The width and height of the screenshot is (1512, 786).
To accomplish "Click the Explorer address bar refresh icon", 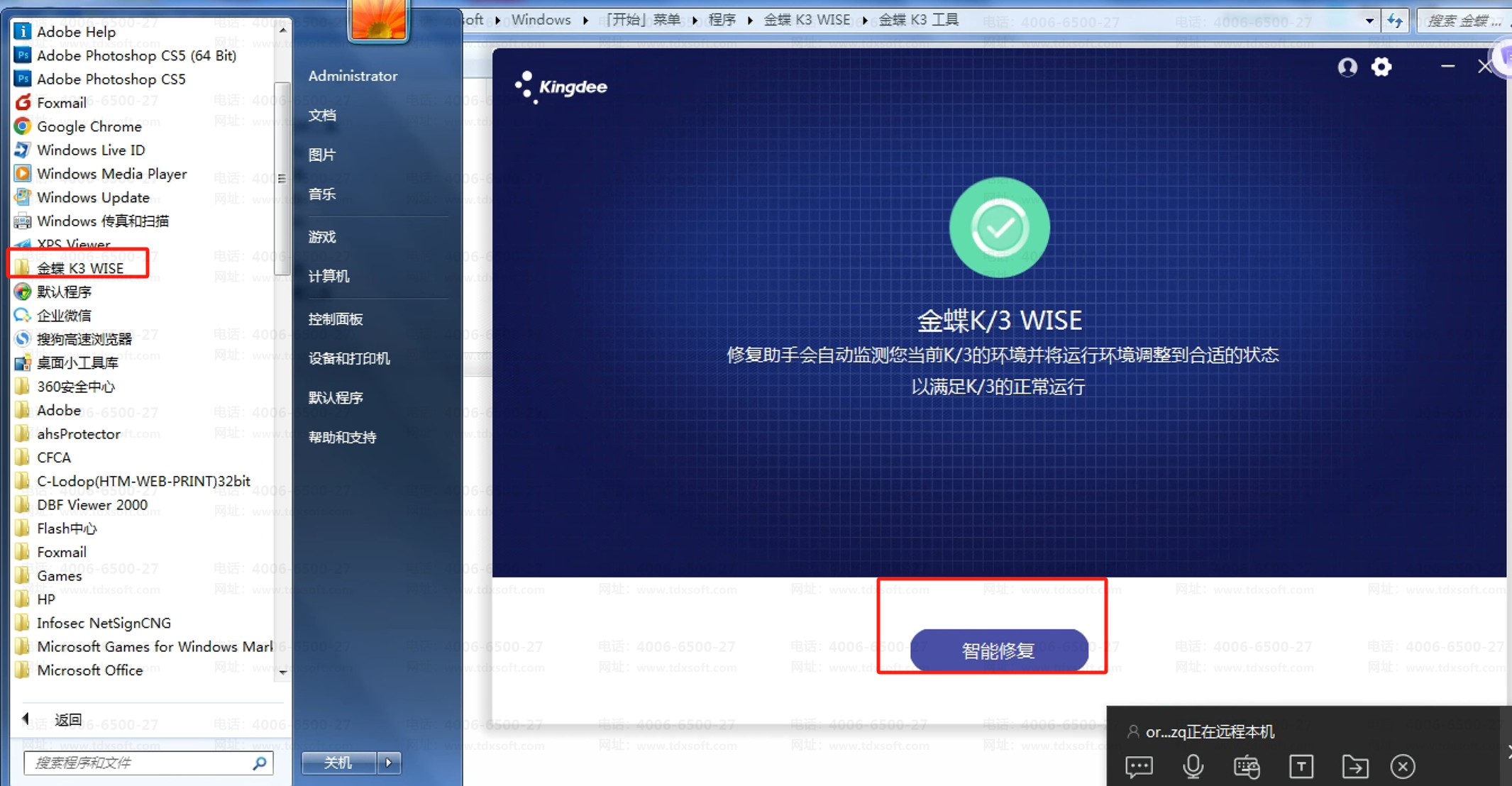I will tap(1395, 21).
